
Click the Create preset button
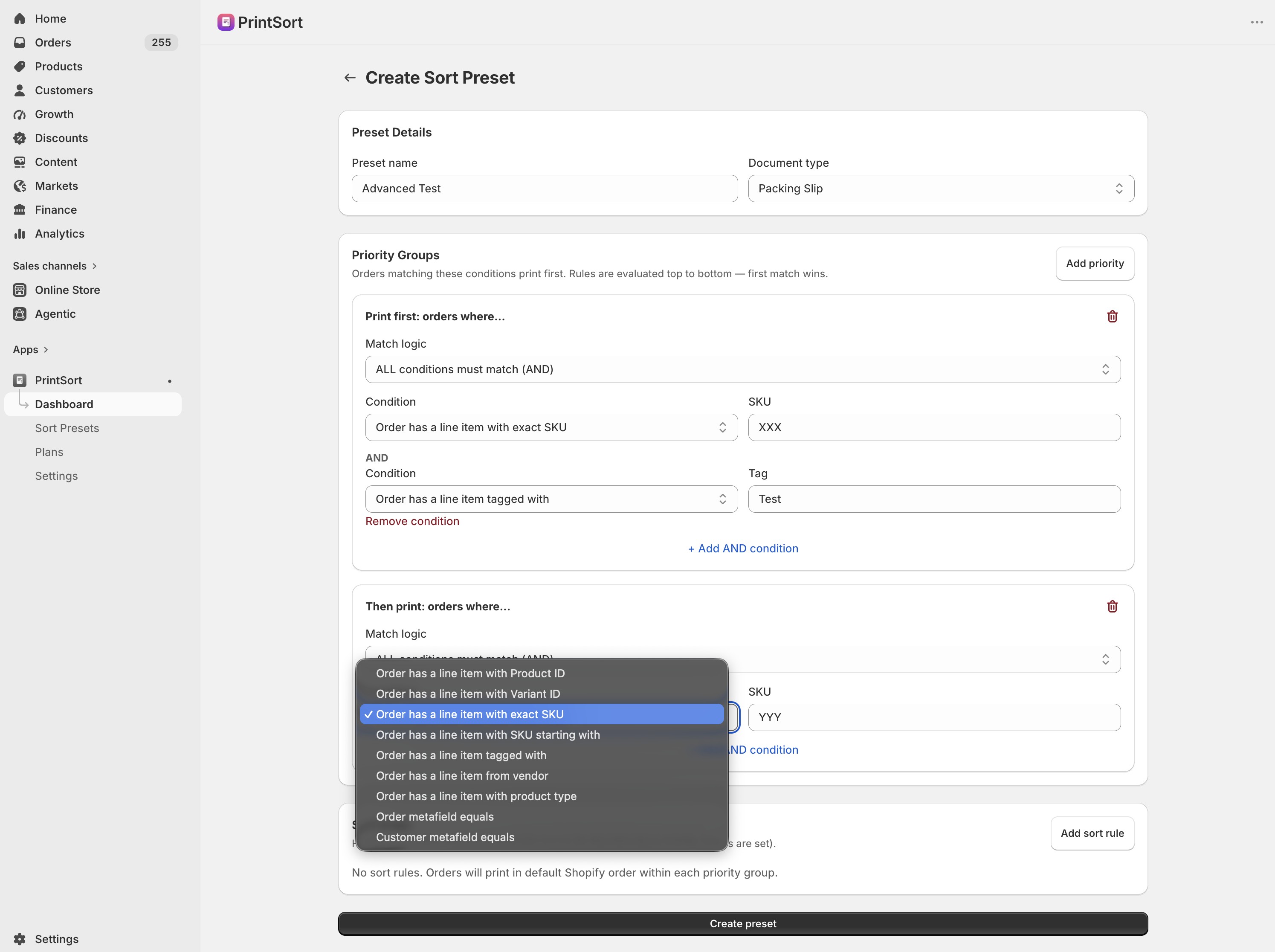(x=743, y=924)
